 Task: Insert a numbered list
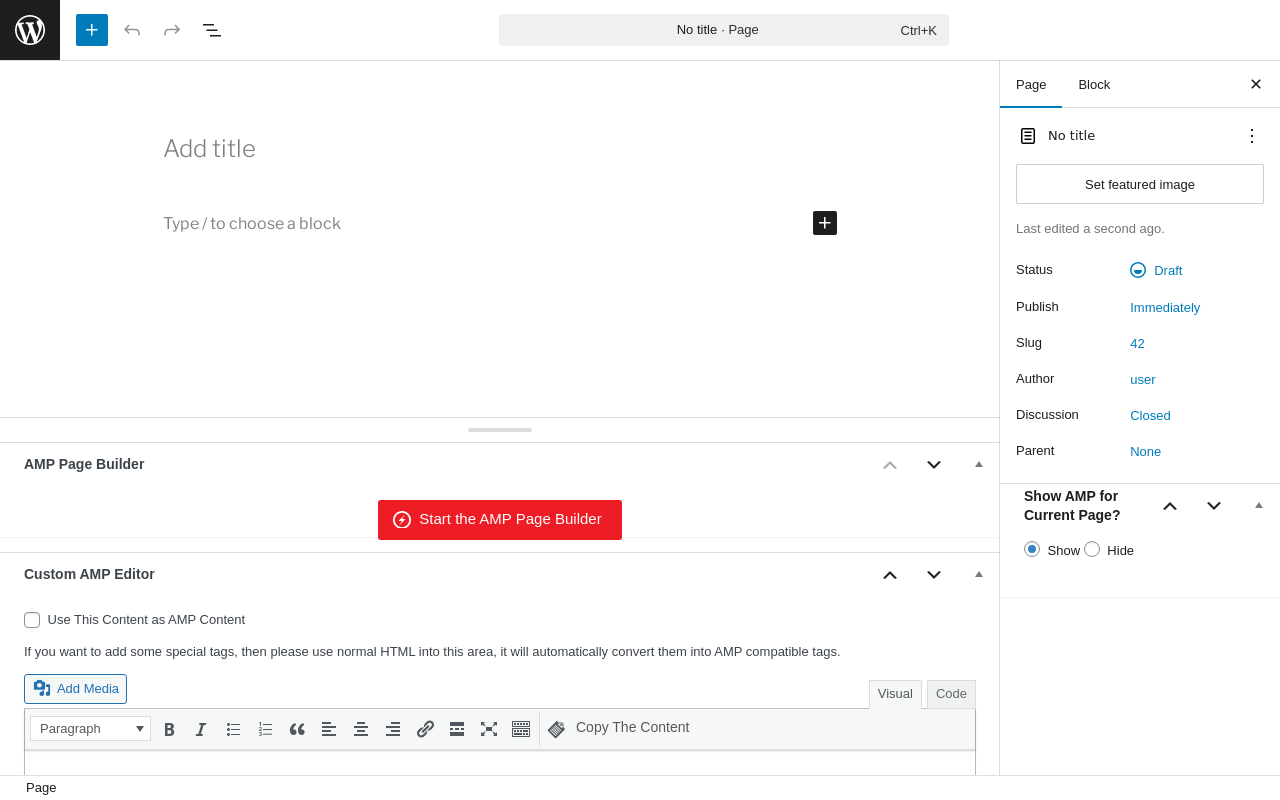tap(265, 729)
